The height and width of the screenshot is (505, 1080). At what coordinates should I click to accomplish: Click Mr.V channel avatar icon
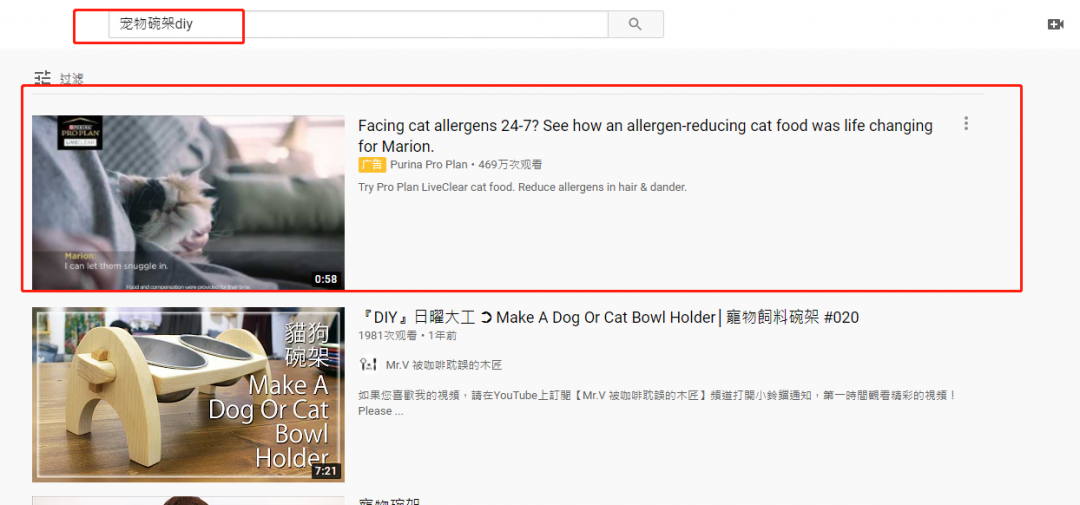point(368,364)
